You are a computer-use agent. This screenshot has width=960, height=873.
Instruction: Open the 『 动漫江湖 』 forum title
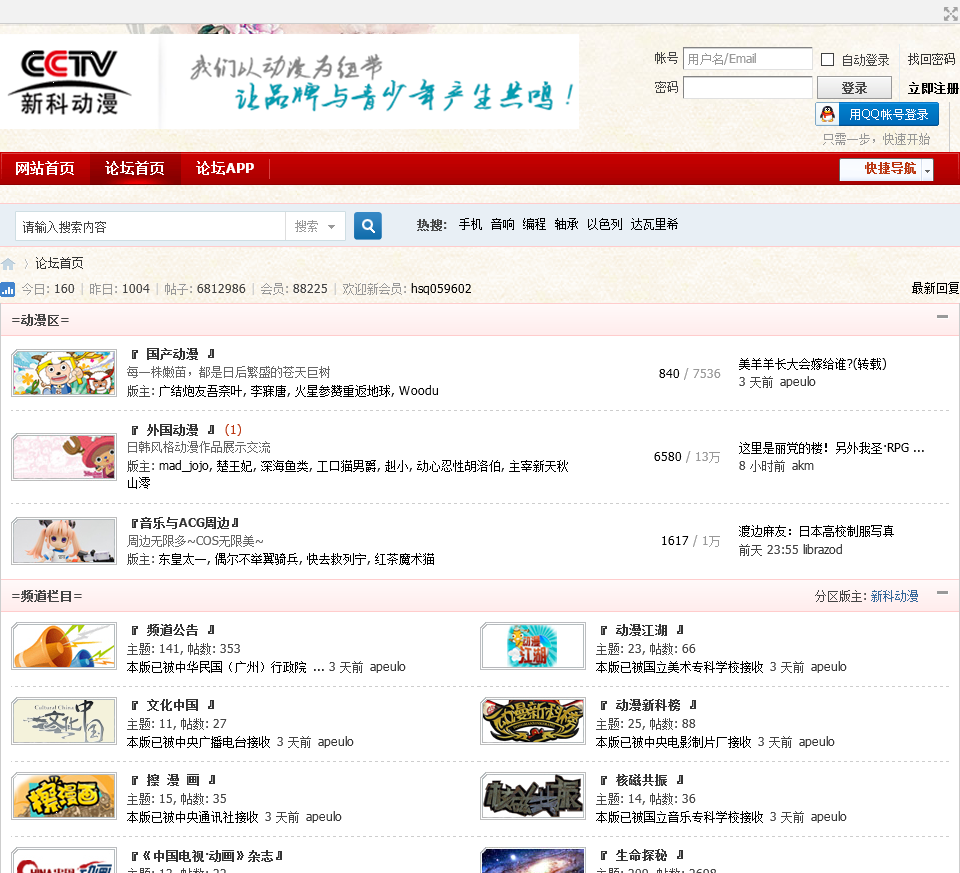[642, 631]
